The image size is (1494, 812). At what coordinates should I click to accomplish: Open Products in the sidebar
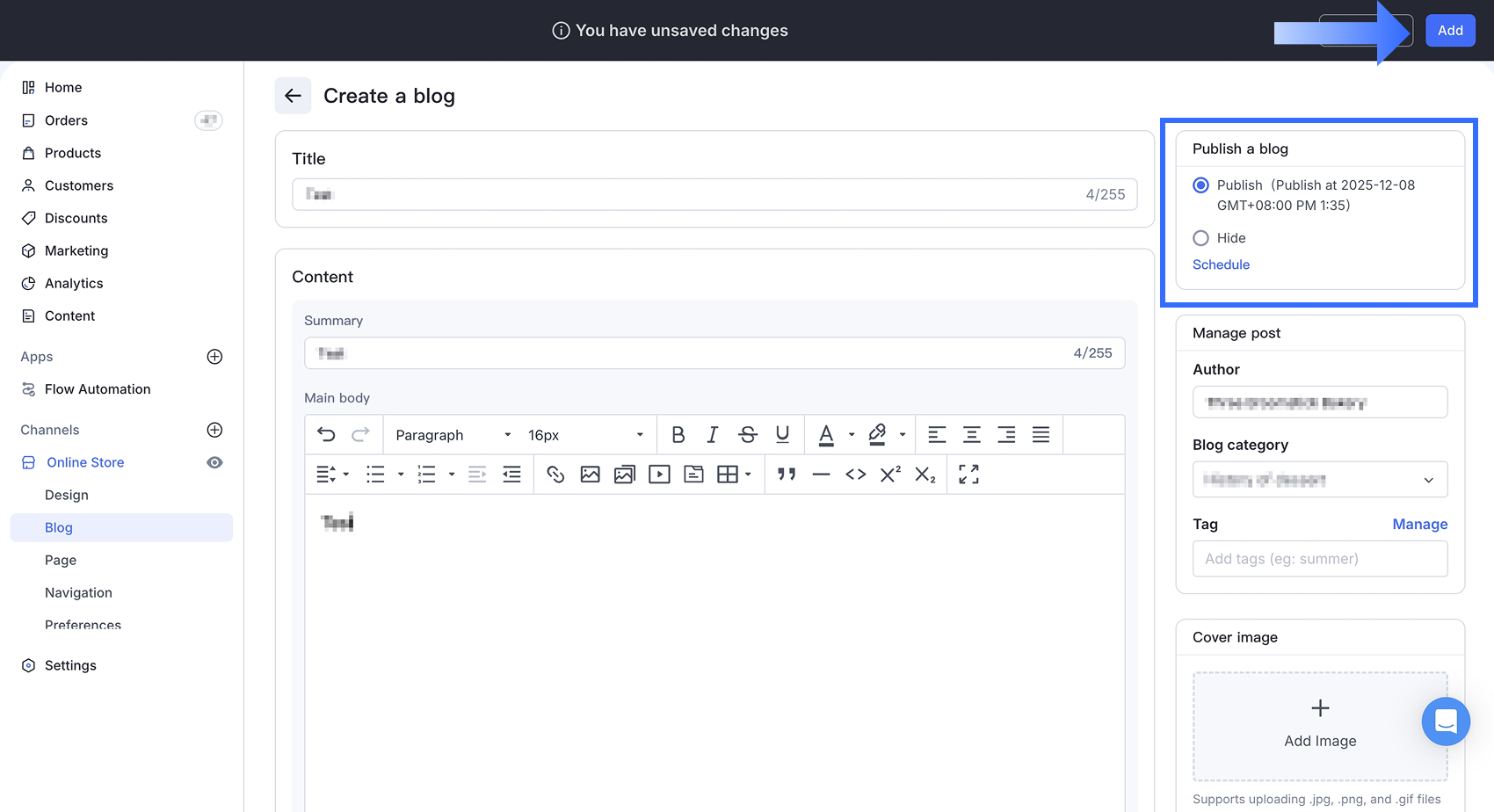(x=73, y=153)
